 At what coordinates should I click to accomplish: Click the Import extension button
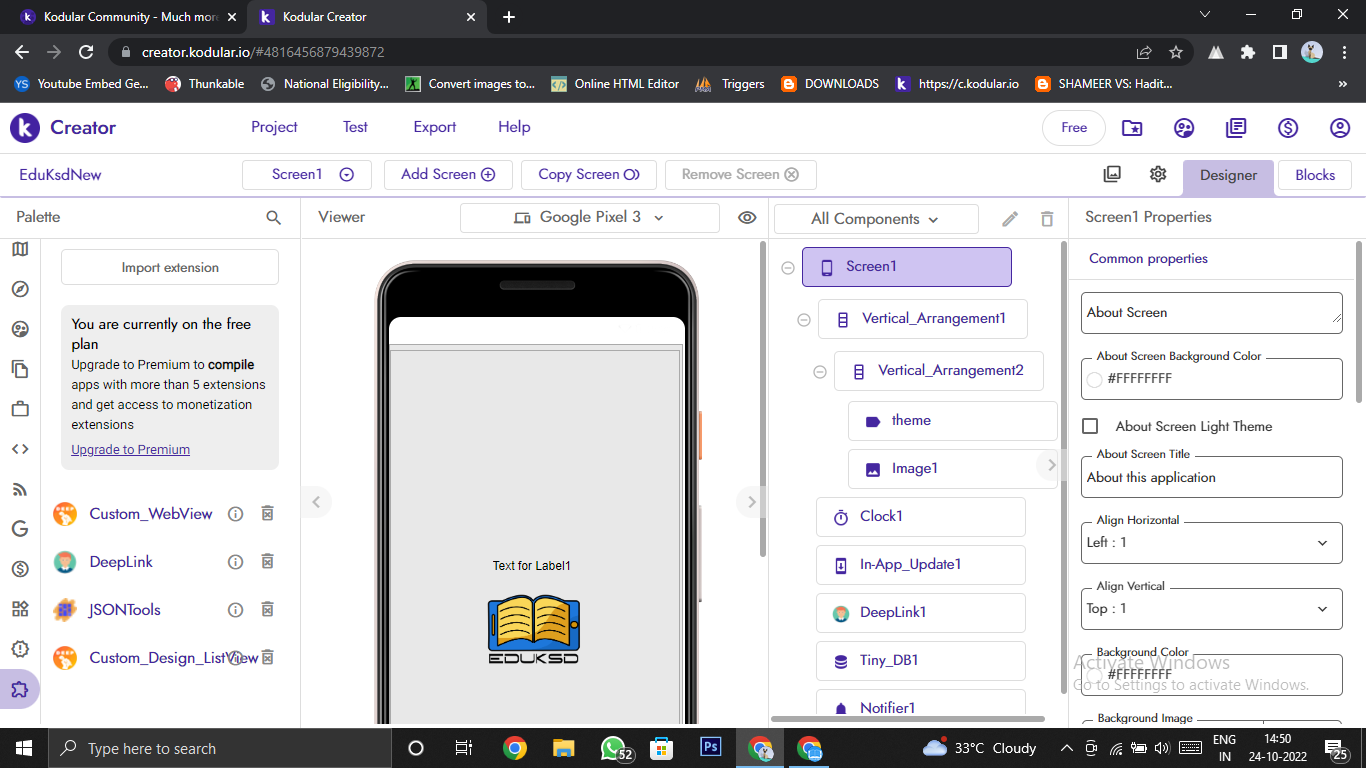point(170,268)
